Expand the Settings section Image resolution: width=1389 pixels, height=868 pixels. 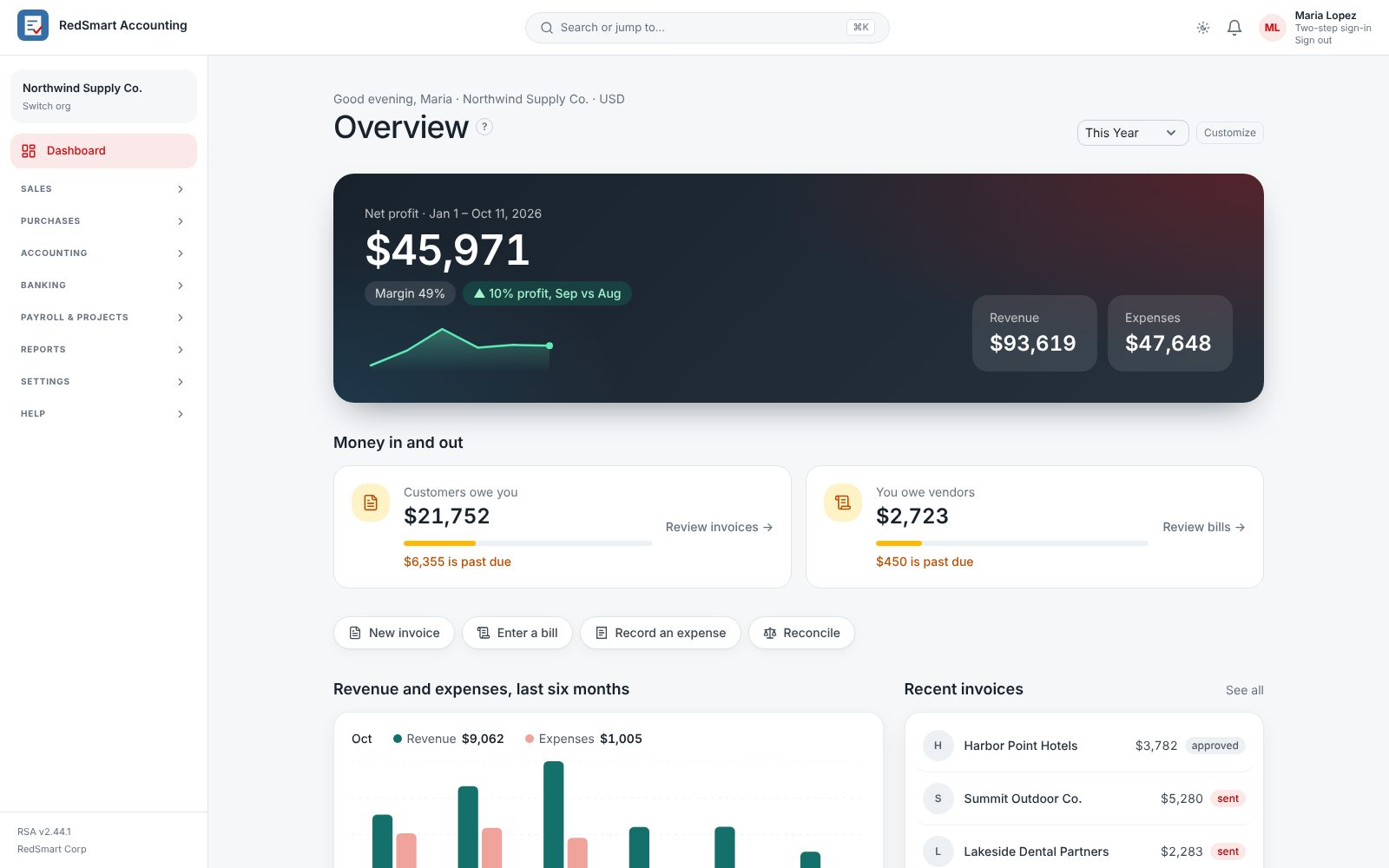click(x=103, y=382)
